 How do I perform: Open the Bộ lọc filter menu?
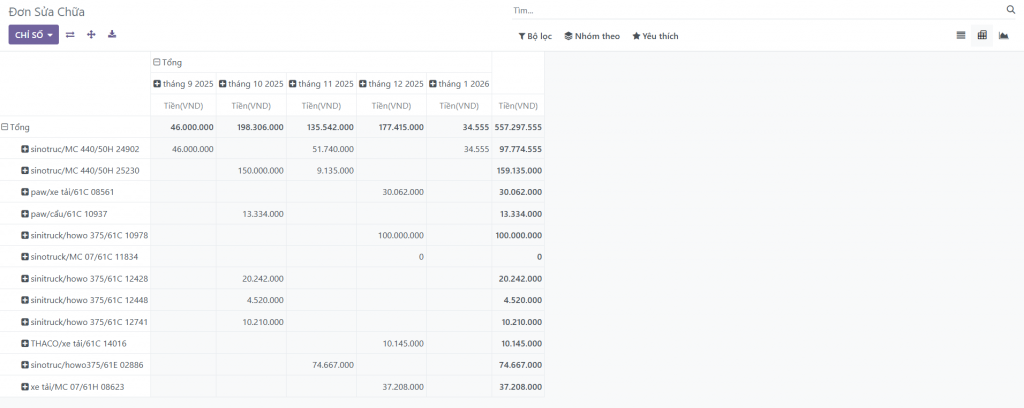click(535, 36)
